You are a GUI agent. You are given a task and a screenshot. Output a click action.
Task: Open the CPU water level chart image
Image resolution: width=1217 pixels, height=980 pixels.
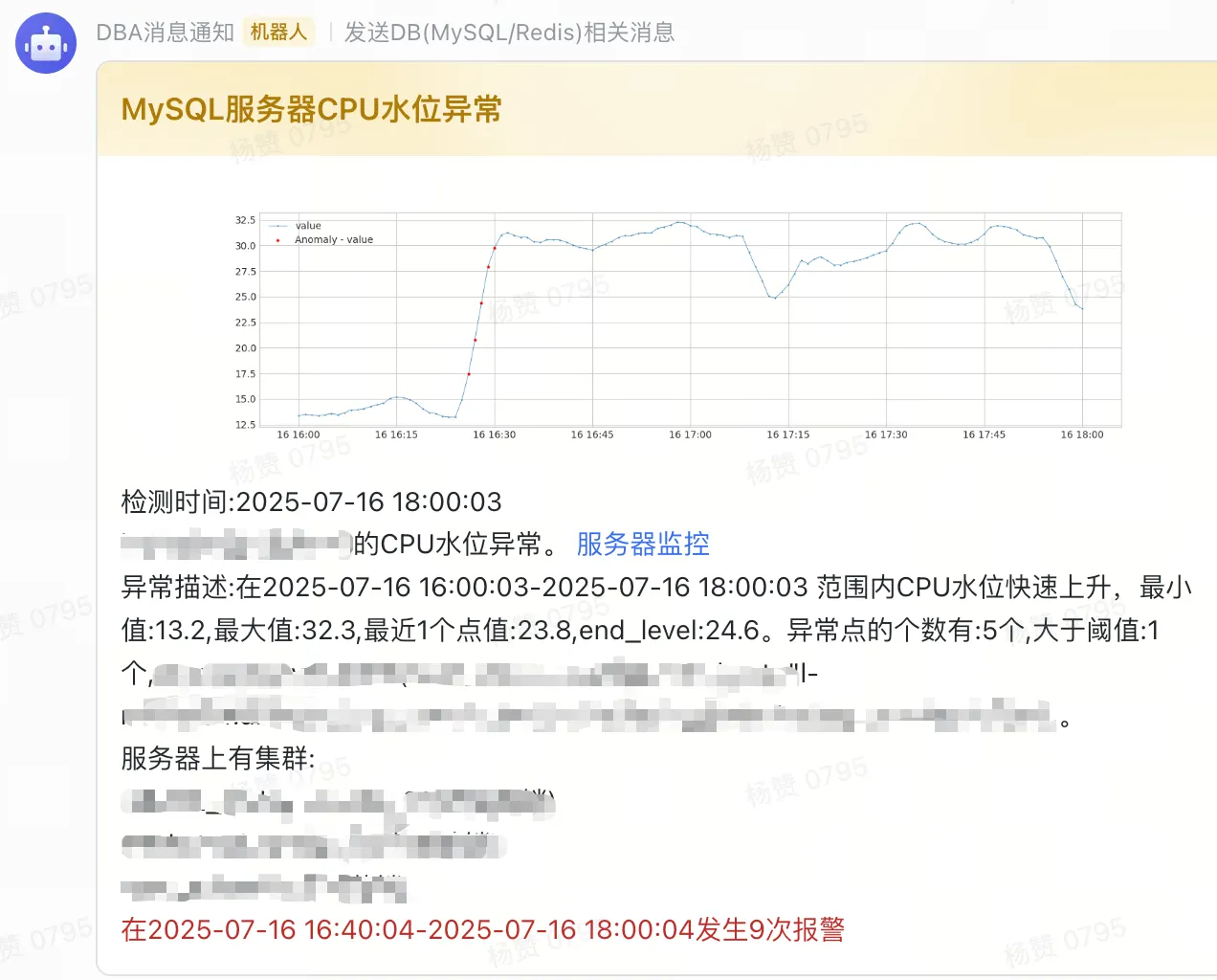677,325
